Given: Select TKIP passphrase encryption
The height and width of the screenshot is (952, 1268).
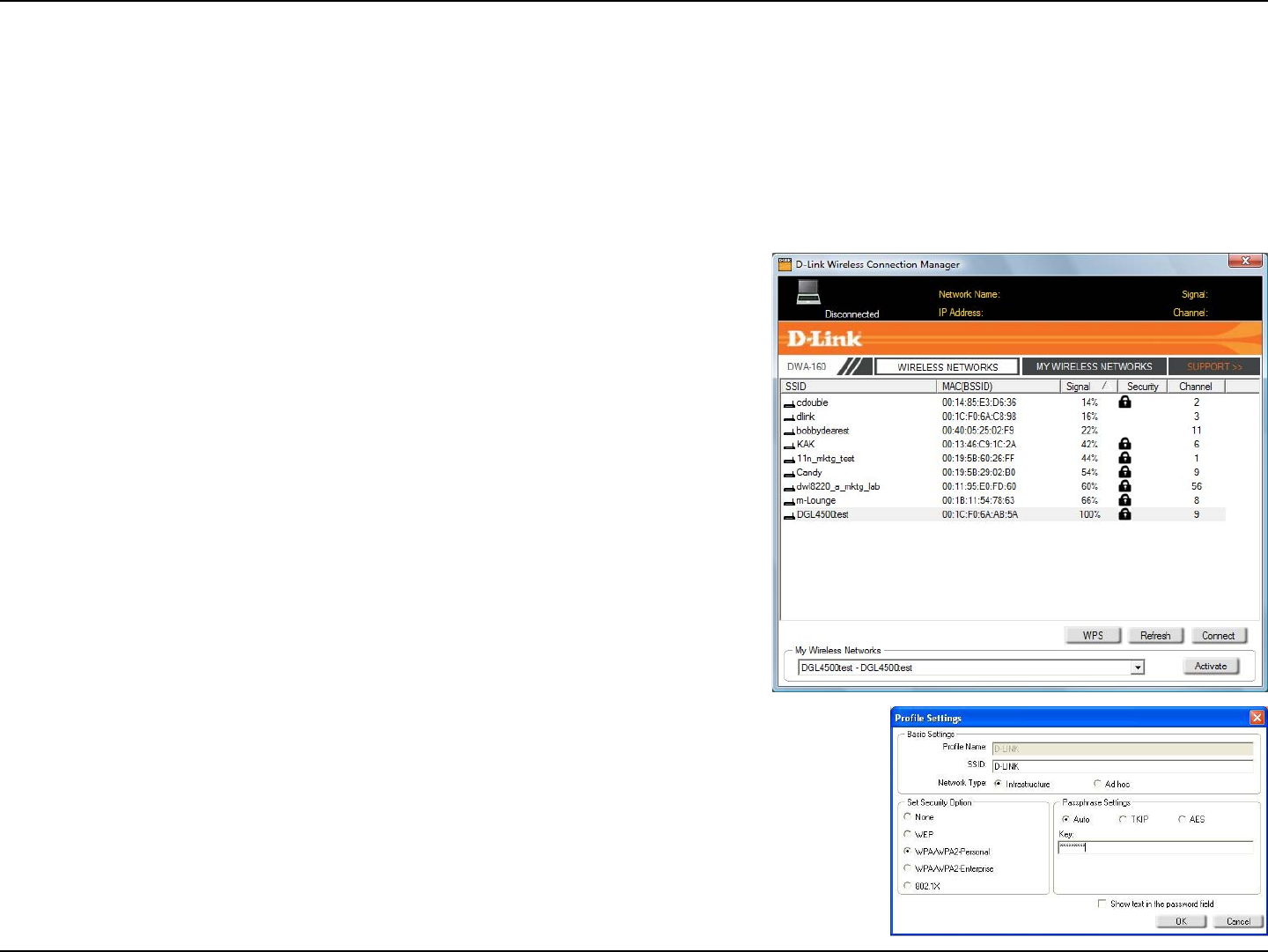Looking at the screenshot, I should (x=1123, y=819).
